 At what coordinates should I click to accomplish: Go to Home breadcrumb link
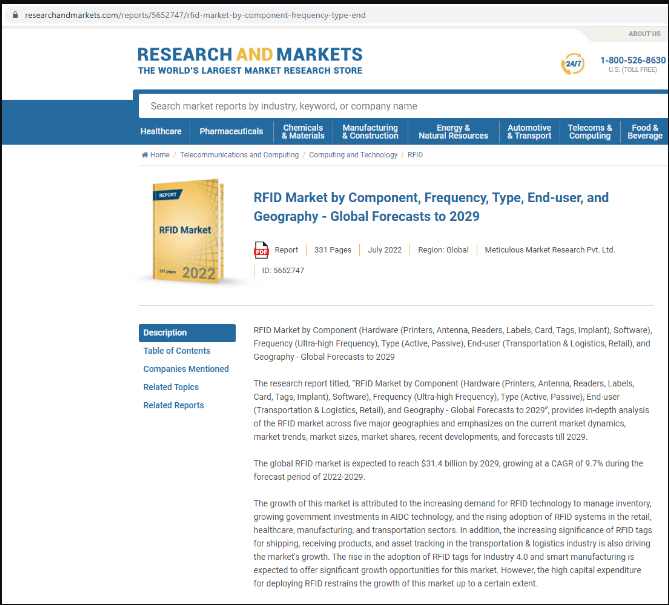pyautogui.click(x=160, y=154)
